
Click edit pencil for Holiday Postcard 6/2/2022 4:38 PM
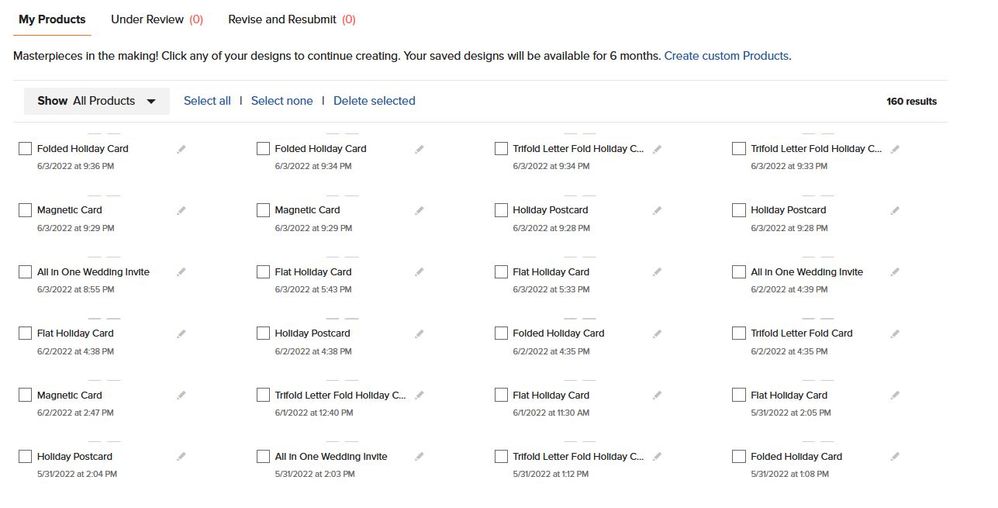[419, 334]
